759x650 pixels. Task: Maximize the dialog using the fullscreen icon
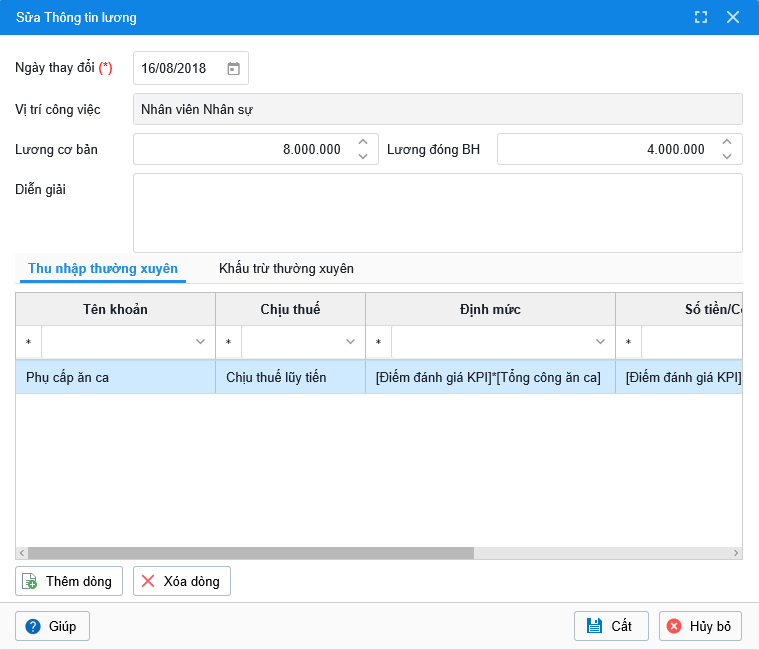(x=701, y=17)
